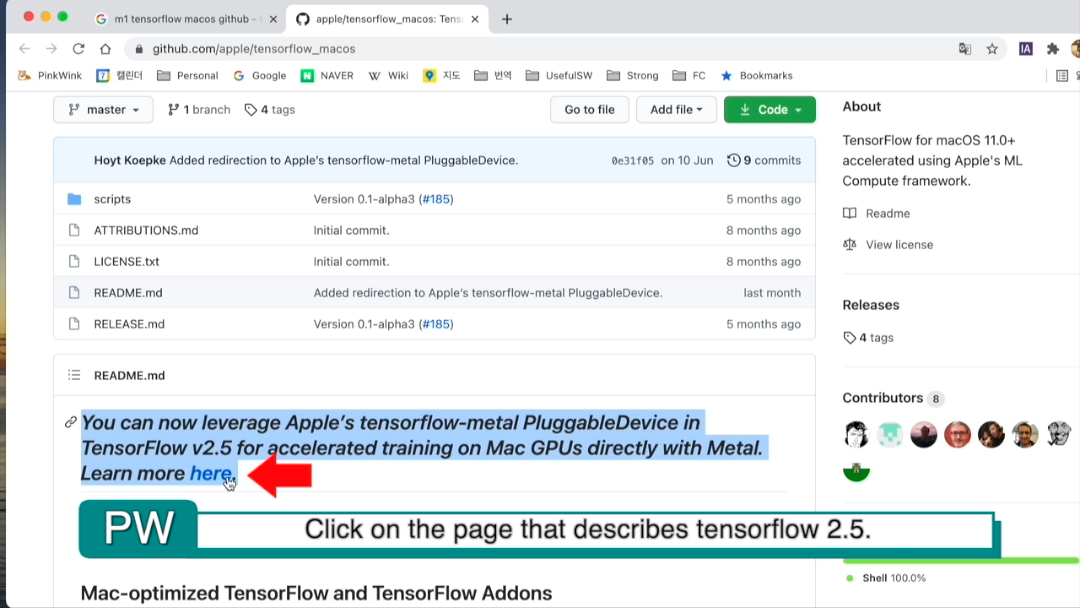
Task: Open the NAVER bookmark
Action: click(x=327, y=76)
